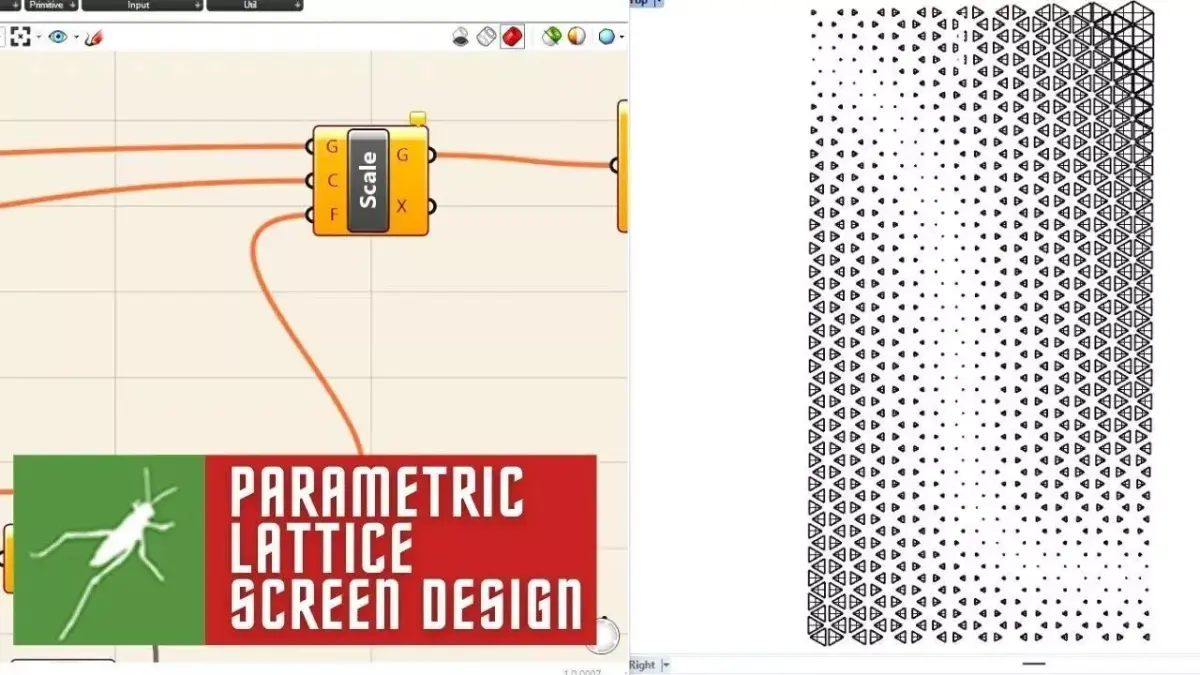This screenshot has width=1200, height=675.
Task: Toggle preview on the Scale component
Action: coord(415,117)
